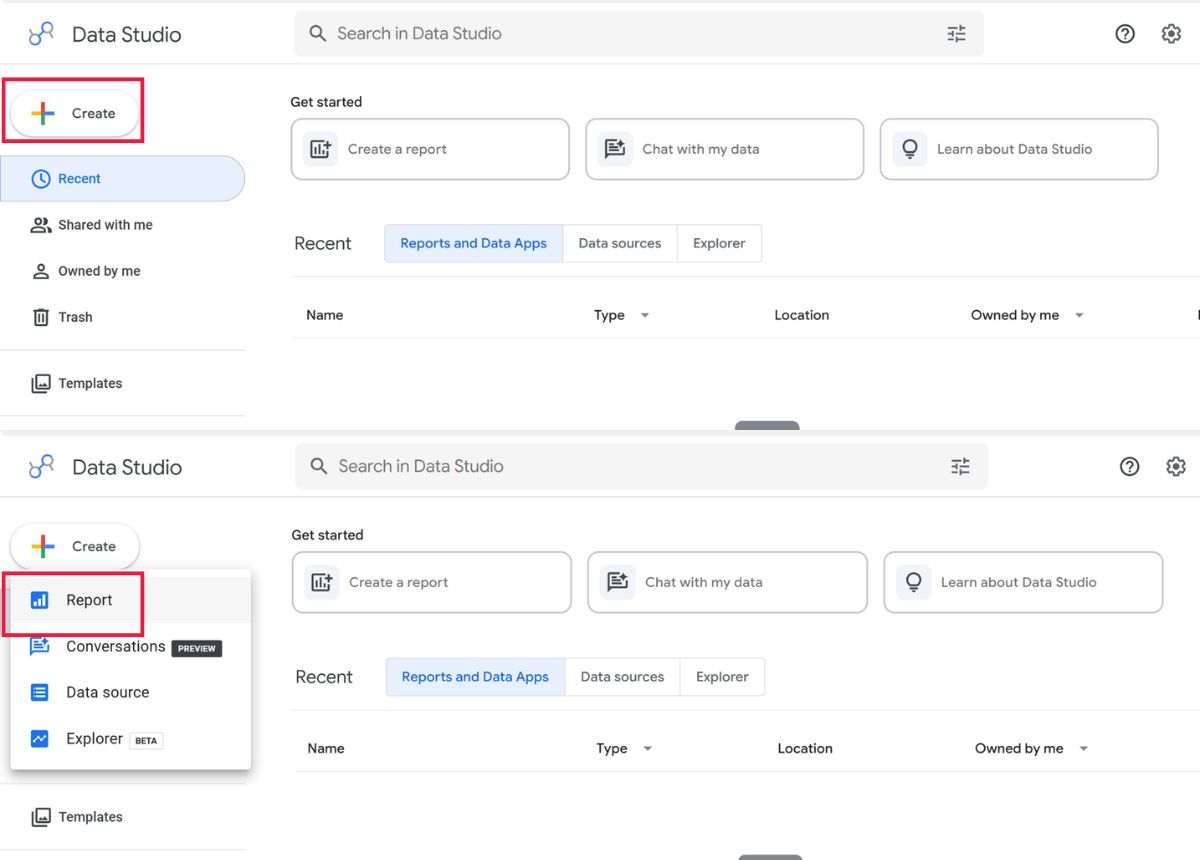Choose Conversations from the Create menu

130,647
